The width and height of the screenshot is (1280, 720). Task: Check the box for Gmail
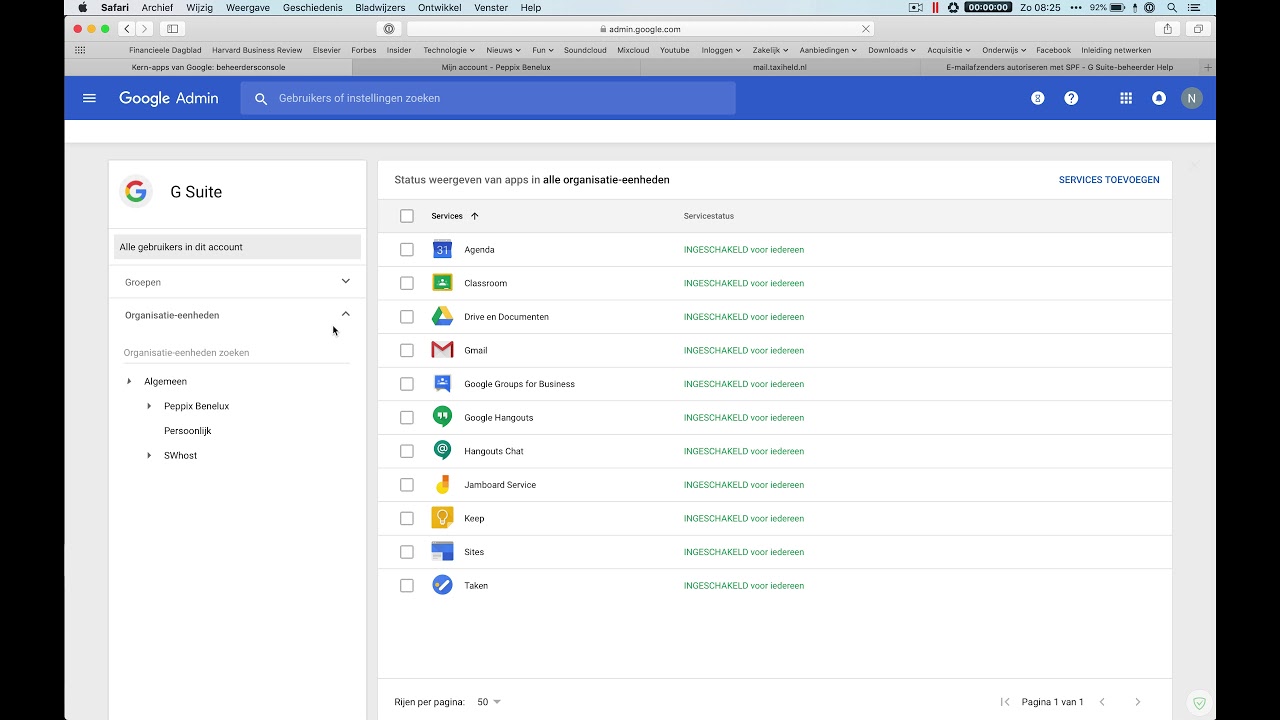(x=406, y=350)
